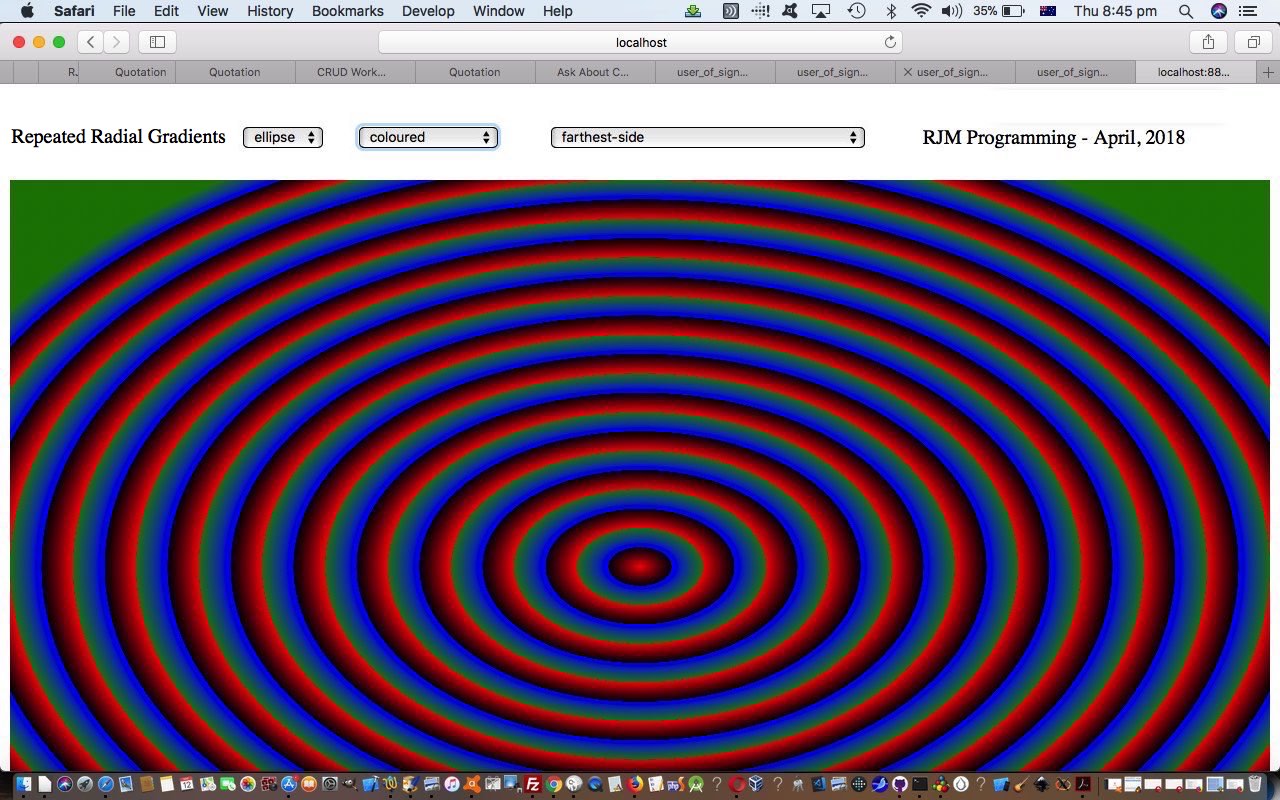Reload the localhost page
Image resolution: width=1280 pixels, height=800 pixels.
(890, 42)
